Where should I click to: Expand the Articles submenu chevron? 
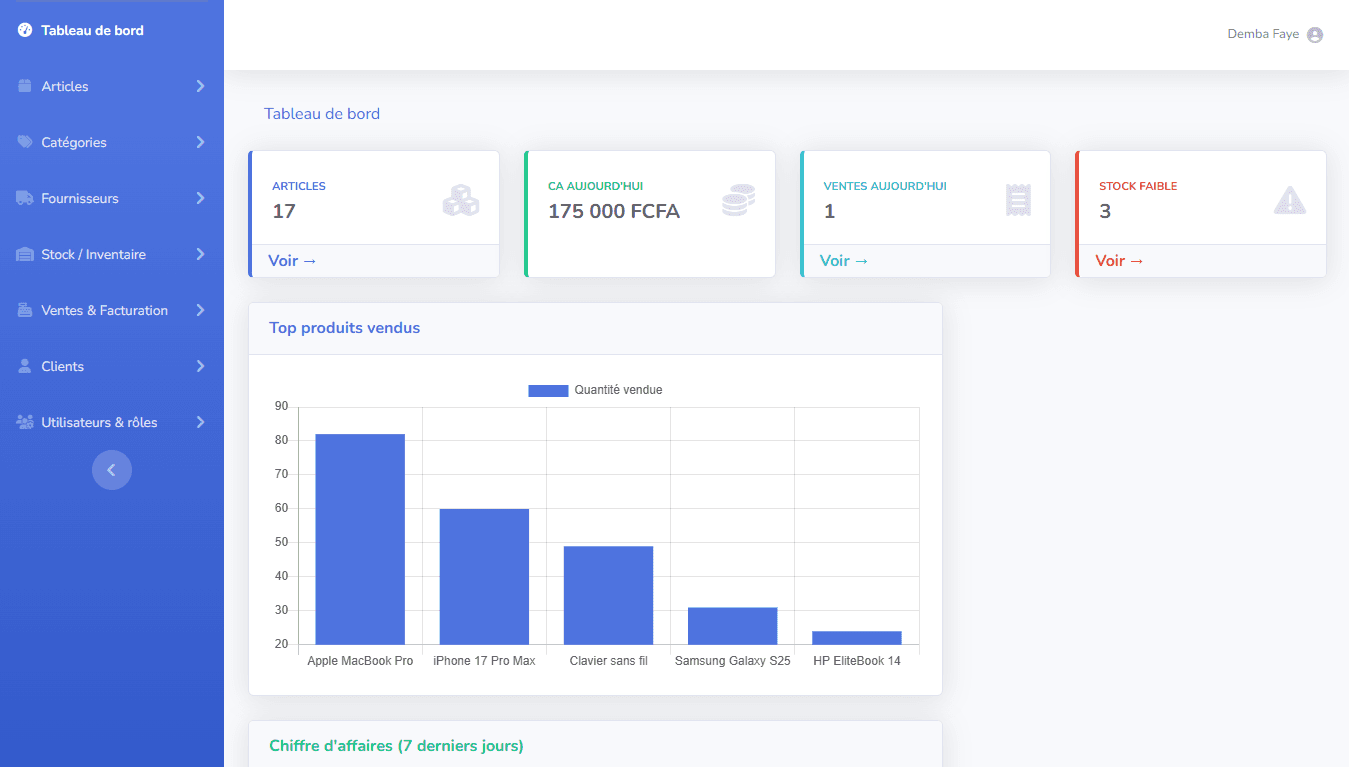point(200,86)
